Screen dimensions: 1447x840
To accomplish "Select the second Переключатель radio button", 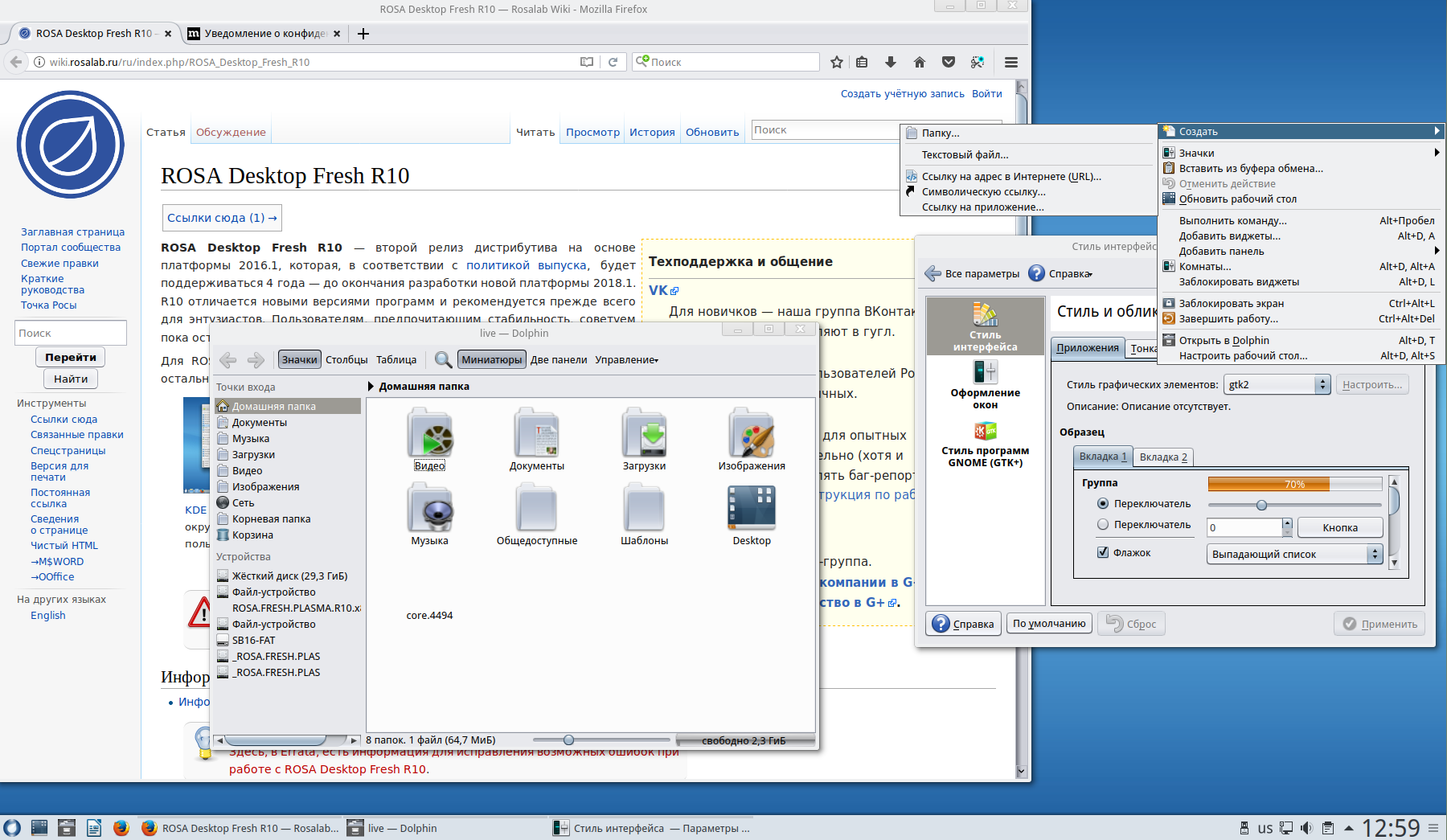I will pos(1103,525).
